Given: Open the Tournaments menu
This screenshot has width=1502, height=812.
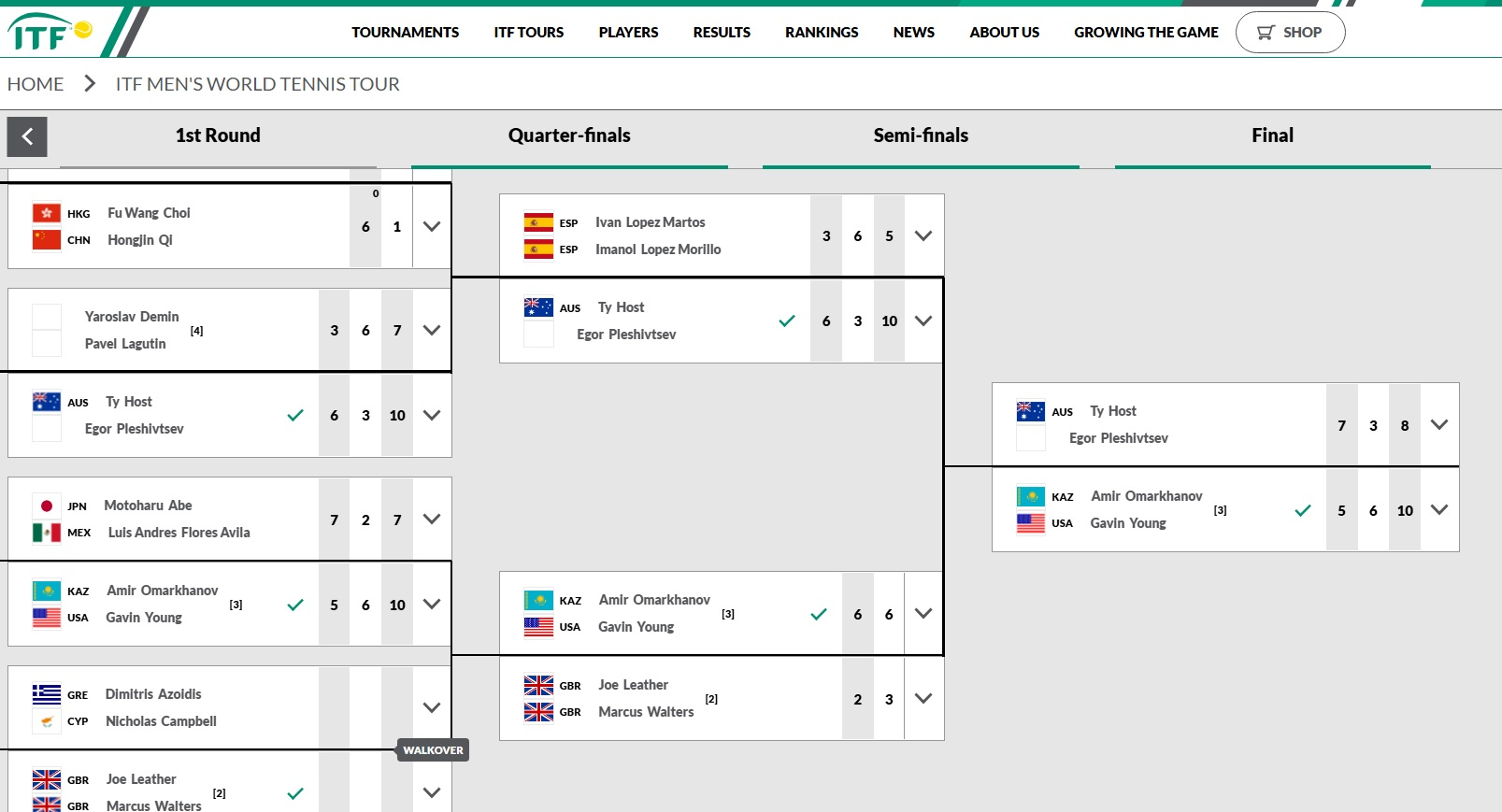Looking at the screenshot, I should [x=405, y=33].
